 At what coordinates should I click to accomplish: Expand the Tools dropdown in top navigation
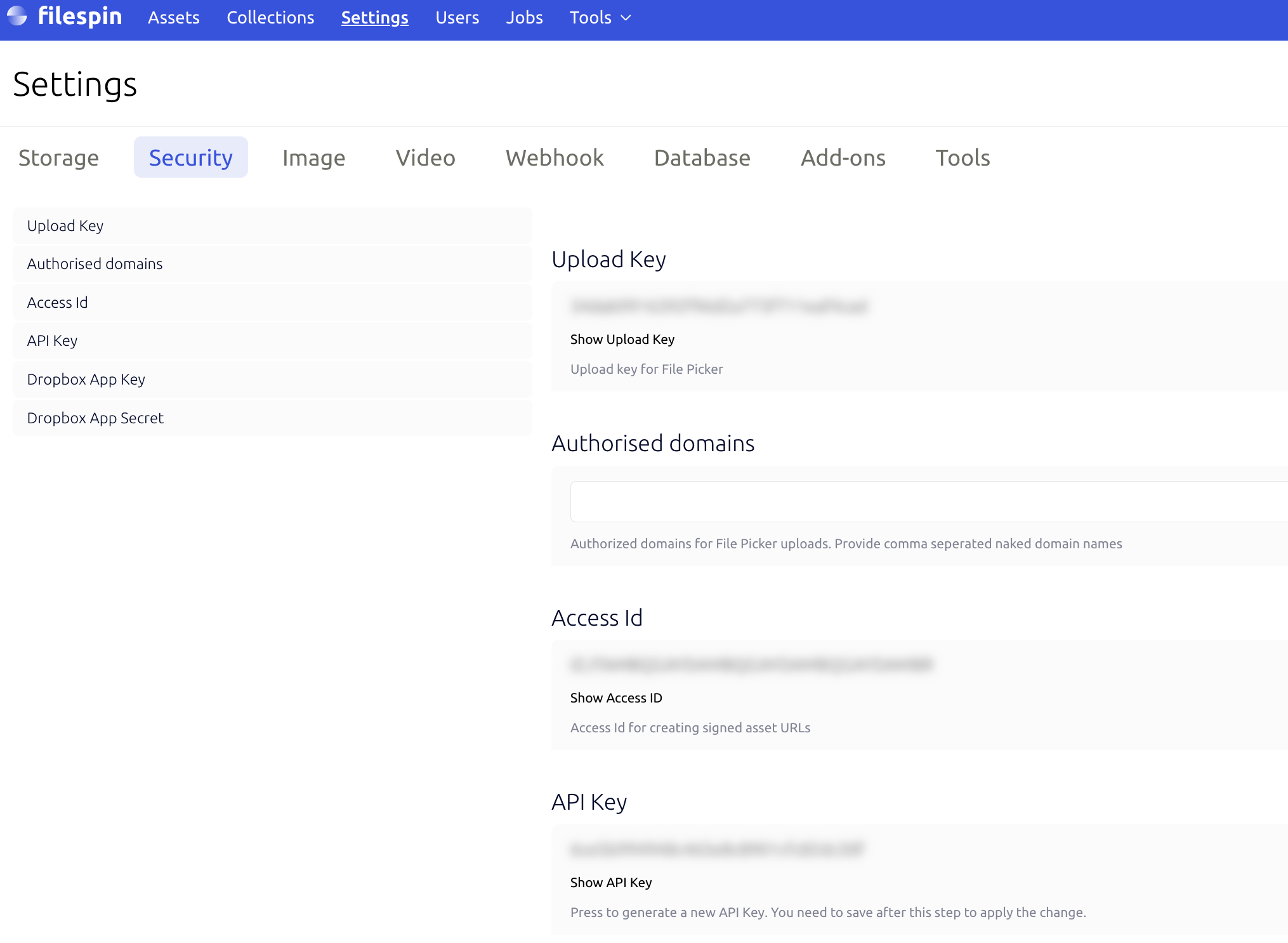click(600, 18)
